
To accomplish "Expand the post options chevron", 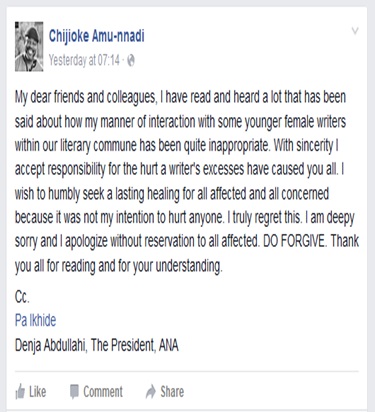I will coord(355,31).
